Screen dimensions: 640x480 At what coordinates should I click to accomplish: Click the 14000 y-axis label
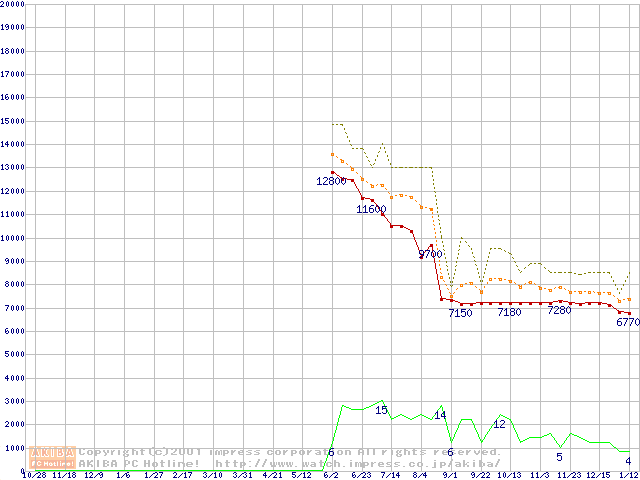pos(12,144)
